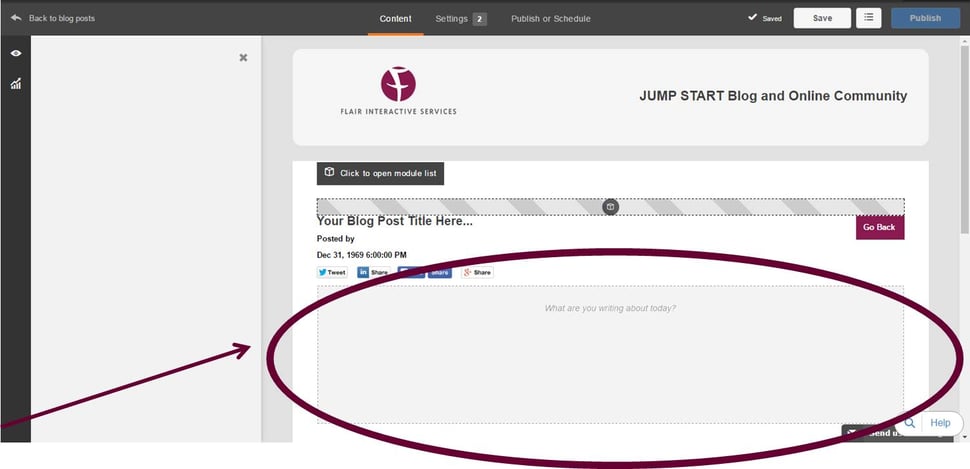Open the Settings tab
Screen dimensions: 970x469
(x=460, y=18)
